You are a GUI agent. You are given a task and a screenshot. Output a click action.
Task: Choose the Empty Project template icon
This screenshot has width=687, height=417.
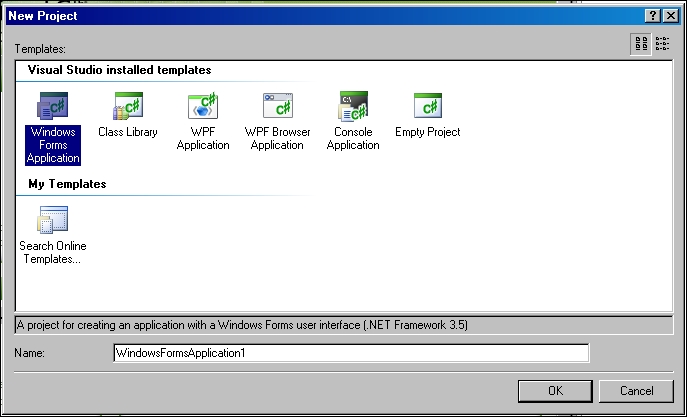click(x=428, y=106)
